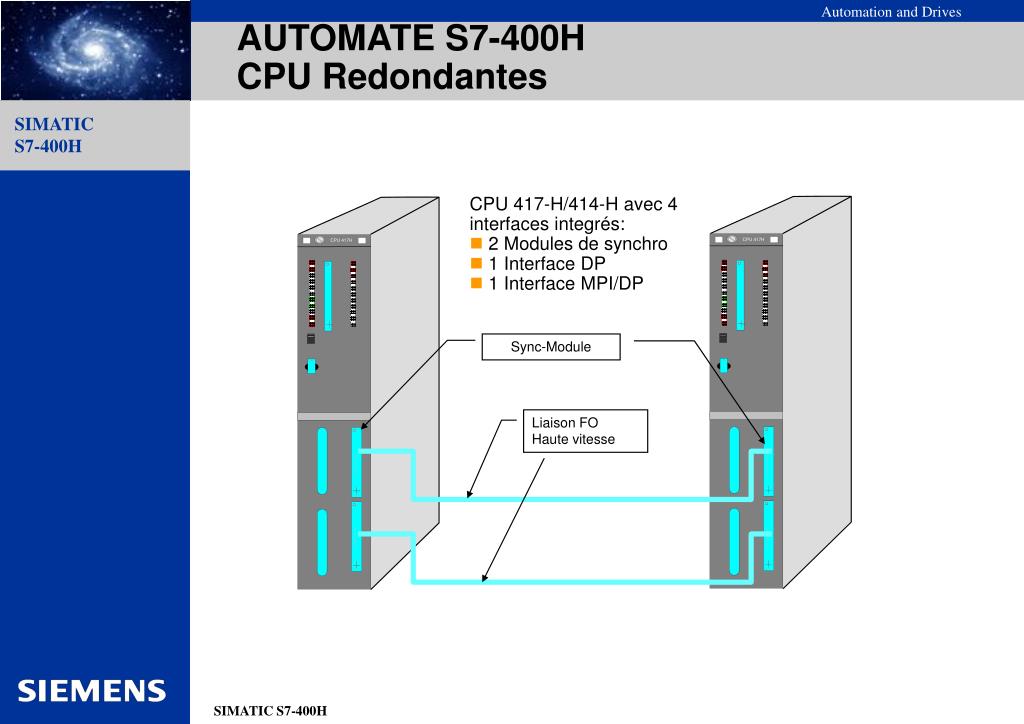Click the left CPU's lower sync module slot

tap(357, 537)
